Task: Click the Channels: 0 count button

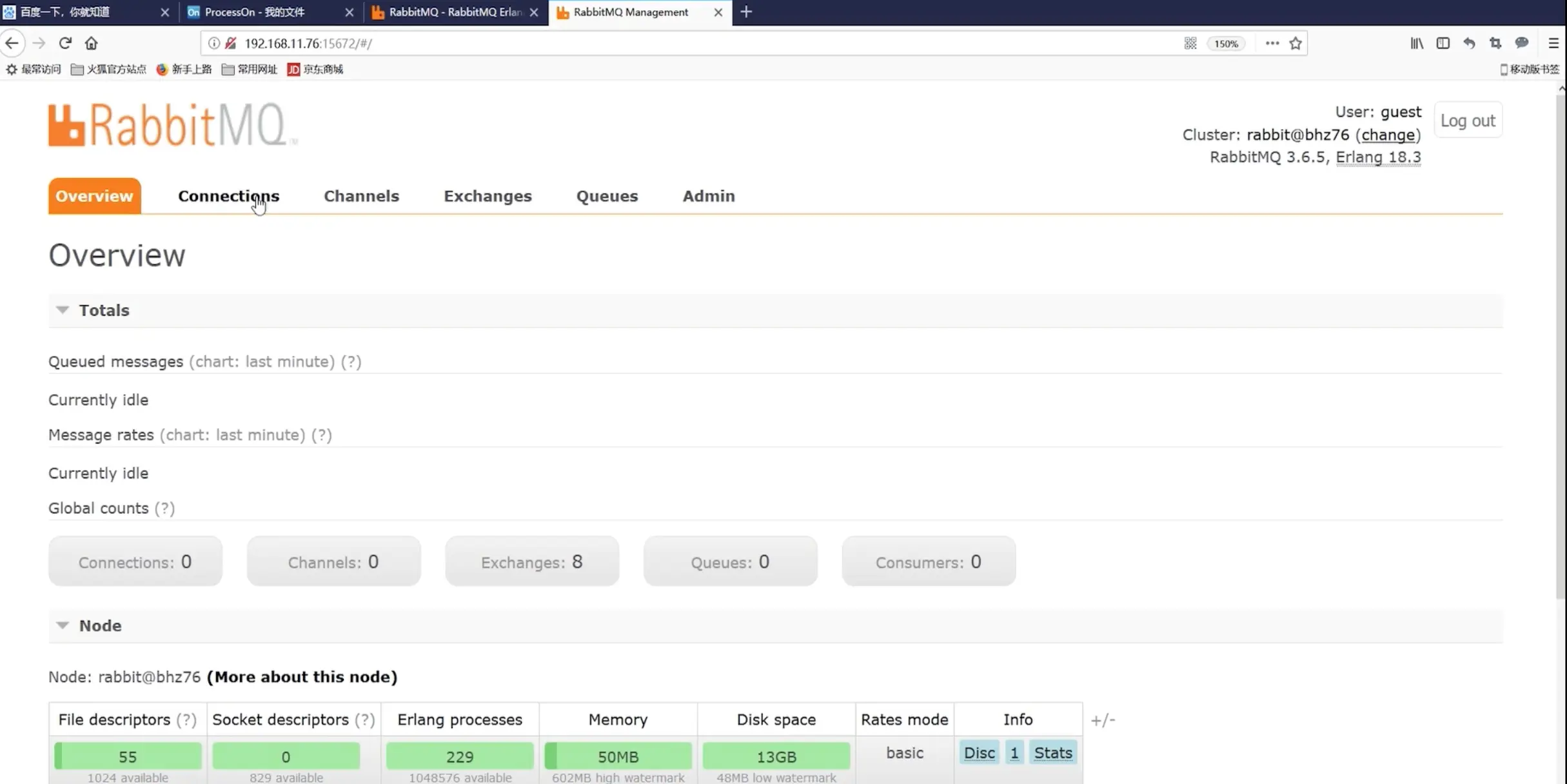Action: [x=333, y=562]
